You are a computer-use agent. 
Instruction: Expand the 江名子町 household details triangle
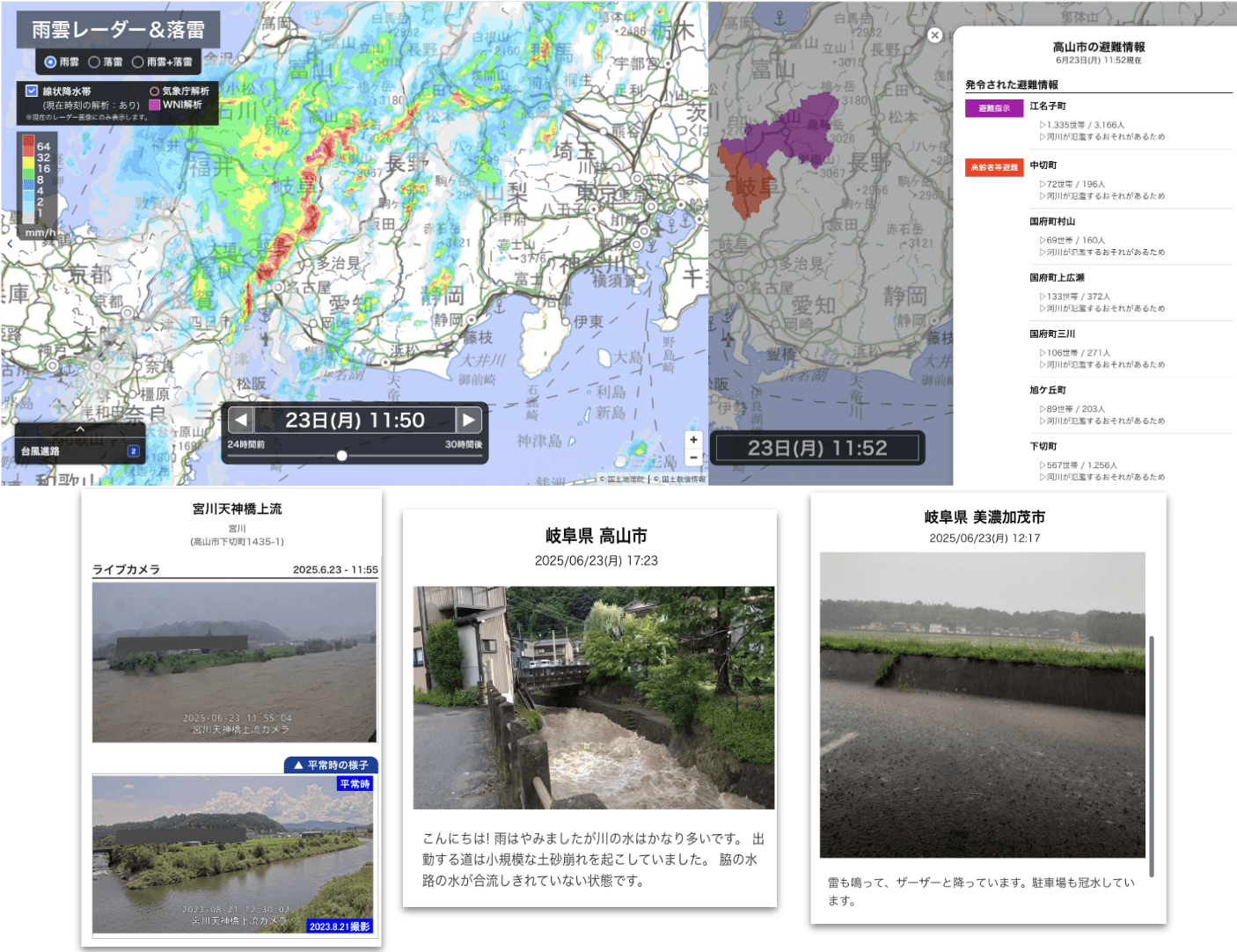coord(1043,125)
